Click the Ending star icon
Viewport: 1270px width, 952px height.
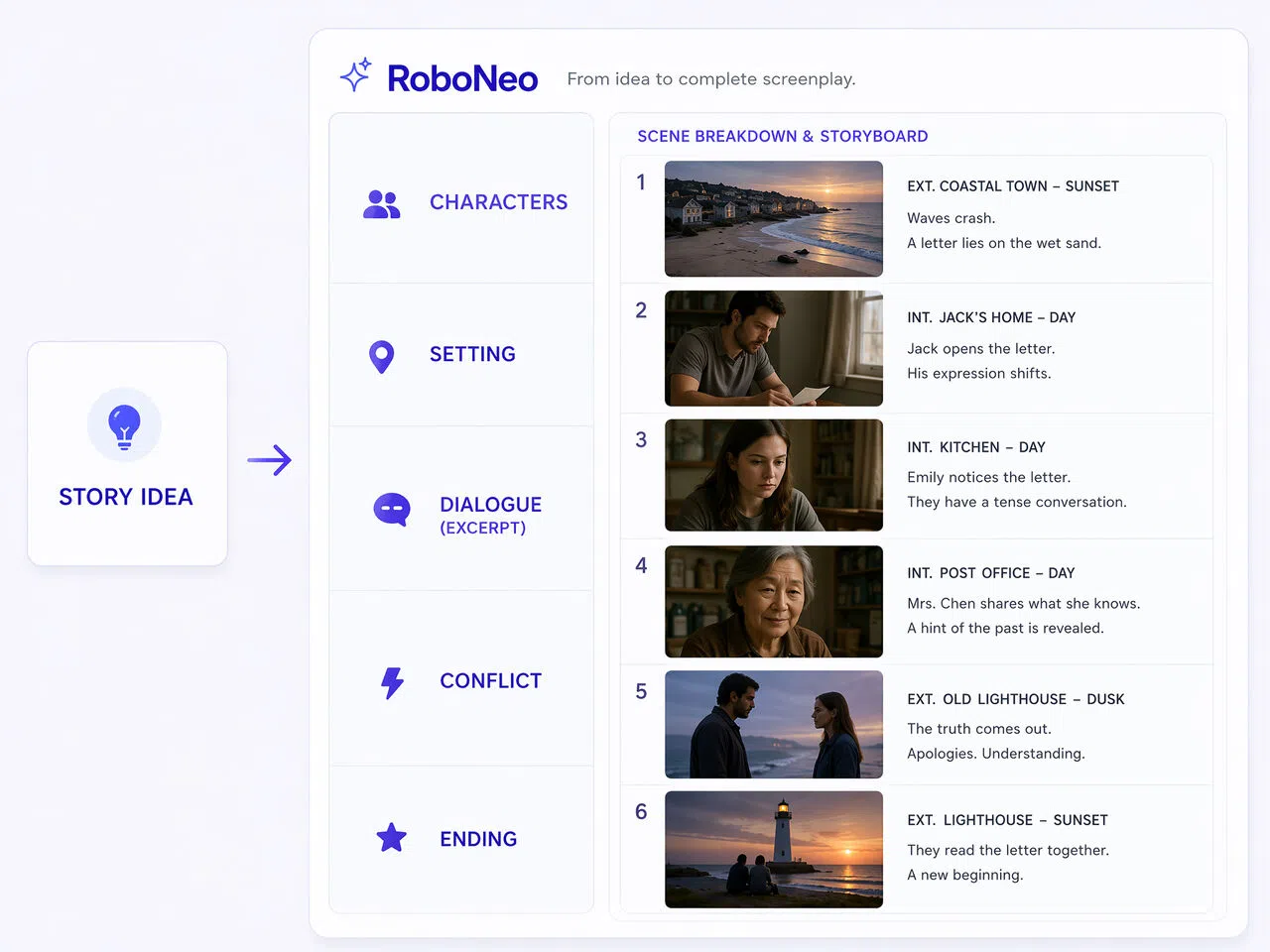pyautogui.click(x=392, y=838)
